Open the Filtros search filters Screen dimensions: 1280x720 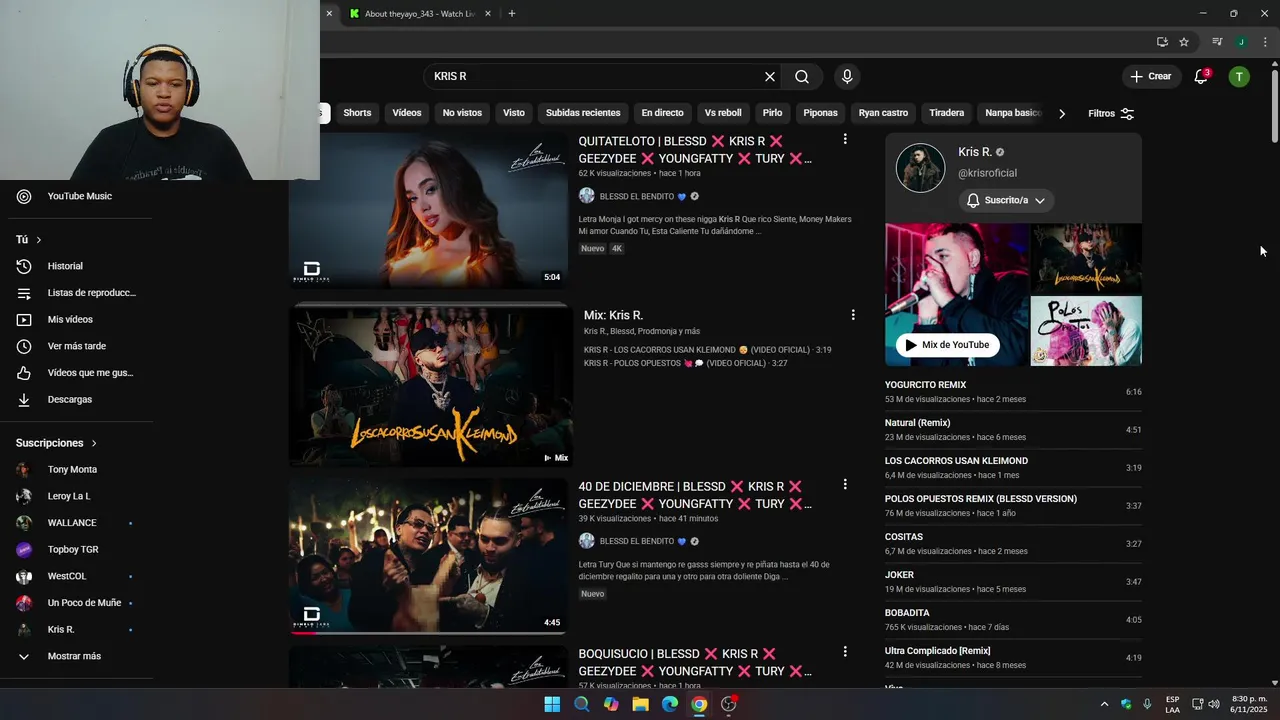1111,113
